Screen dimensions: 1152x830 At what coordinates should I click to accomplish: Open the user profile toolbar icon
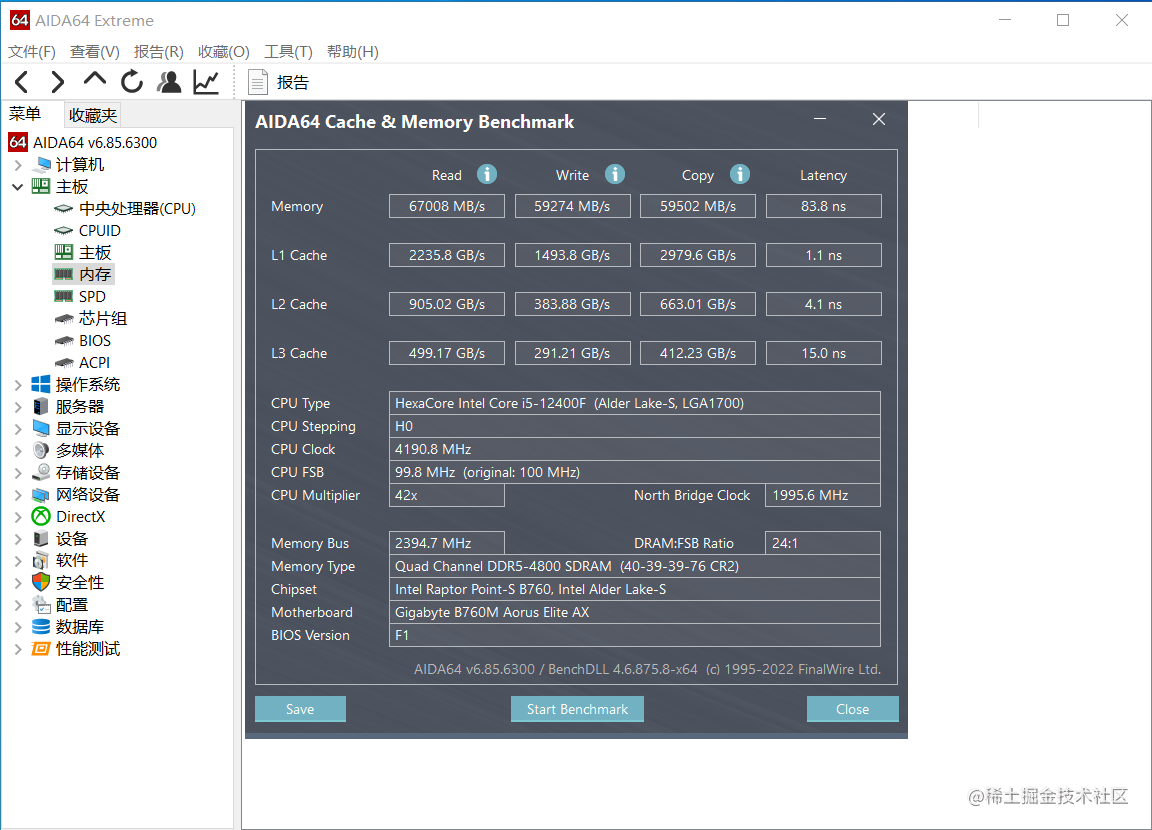[169, 82]
